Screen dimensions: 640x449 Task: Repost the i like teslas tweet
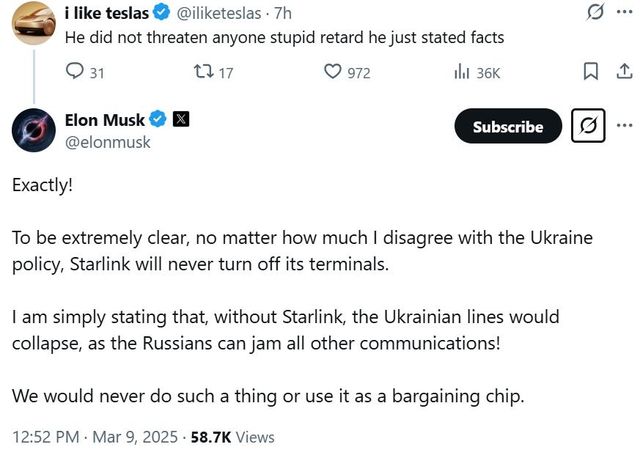[x=200, y=72]
